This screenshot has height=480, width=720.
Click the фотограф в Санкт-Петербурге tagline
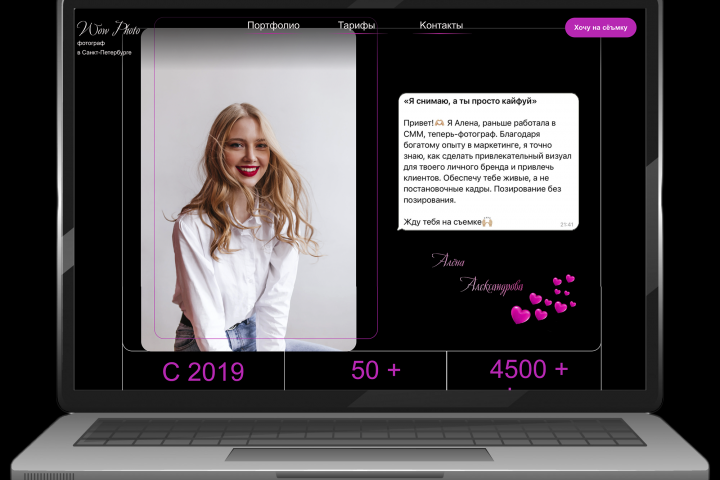104,48
